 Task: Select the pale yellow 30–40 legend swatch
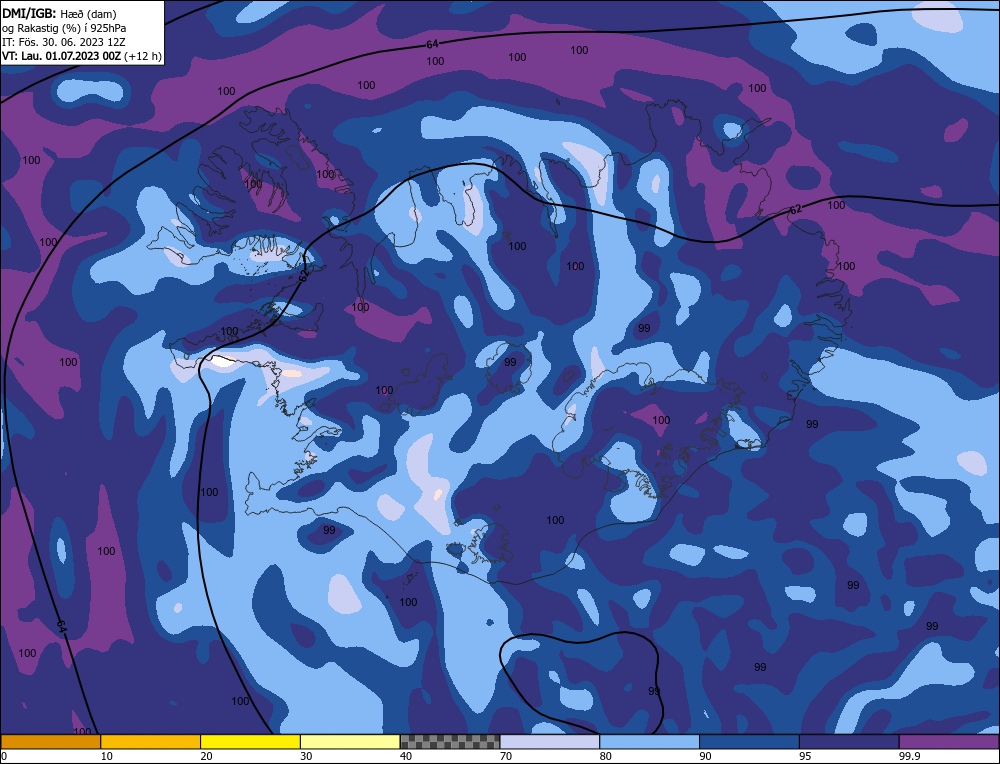(x=350, y=742)
